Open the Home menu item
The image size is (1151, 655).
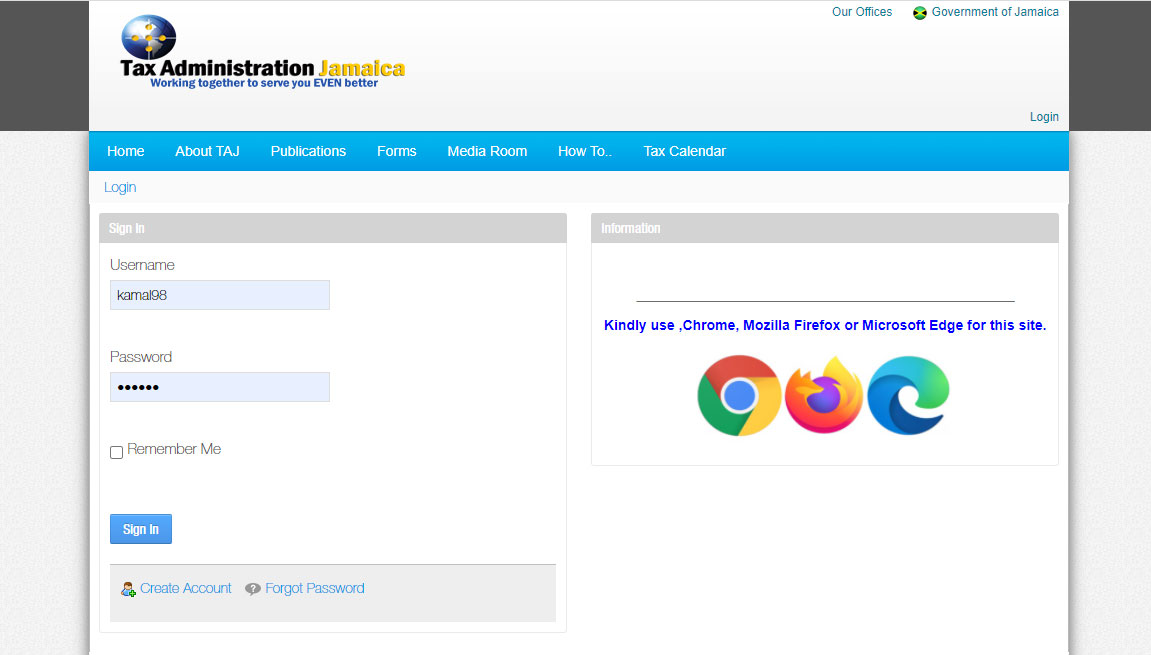126,151
